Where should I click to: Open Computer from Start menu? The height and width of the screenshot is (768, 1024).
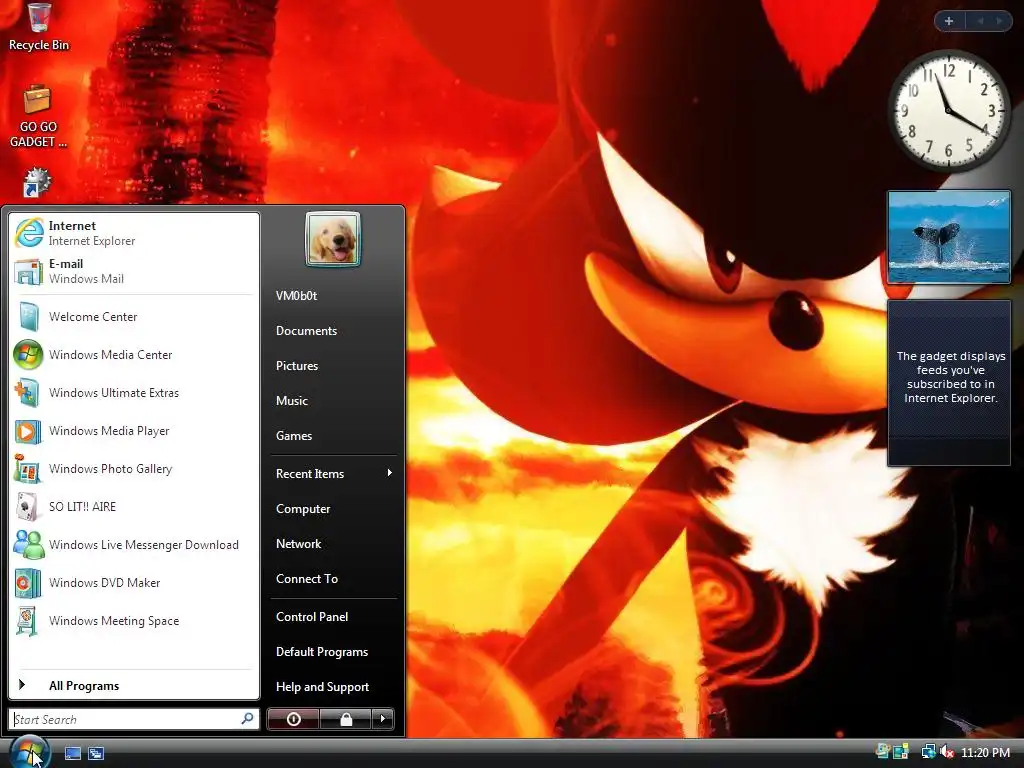(333, 509)
